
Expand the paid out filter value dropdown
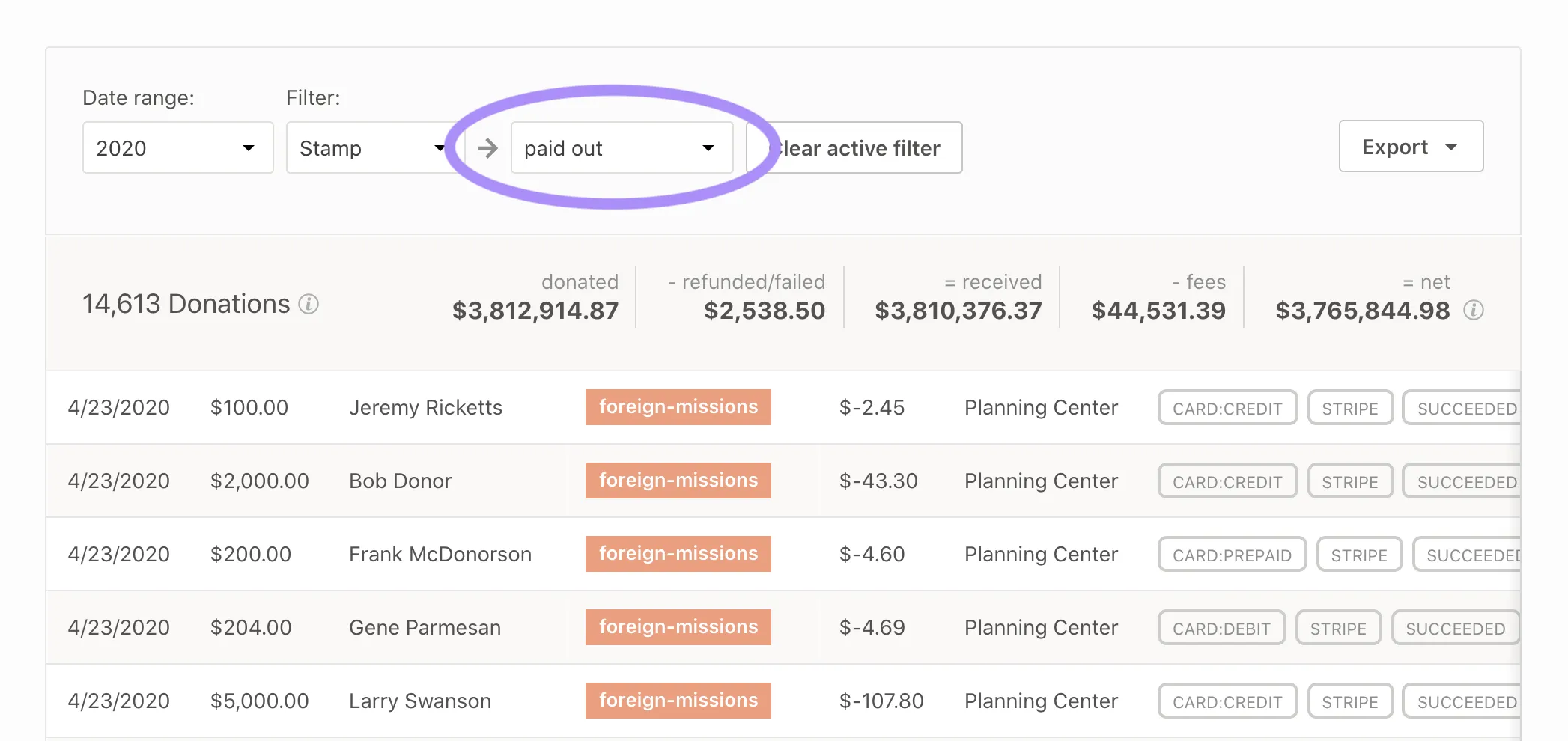click(x=621, y=148)
